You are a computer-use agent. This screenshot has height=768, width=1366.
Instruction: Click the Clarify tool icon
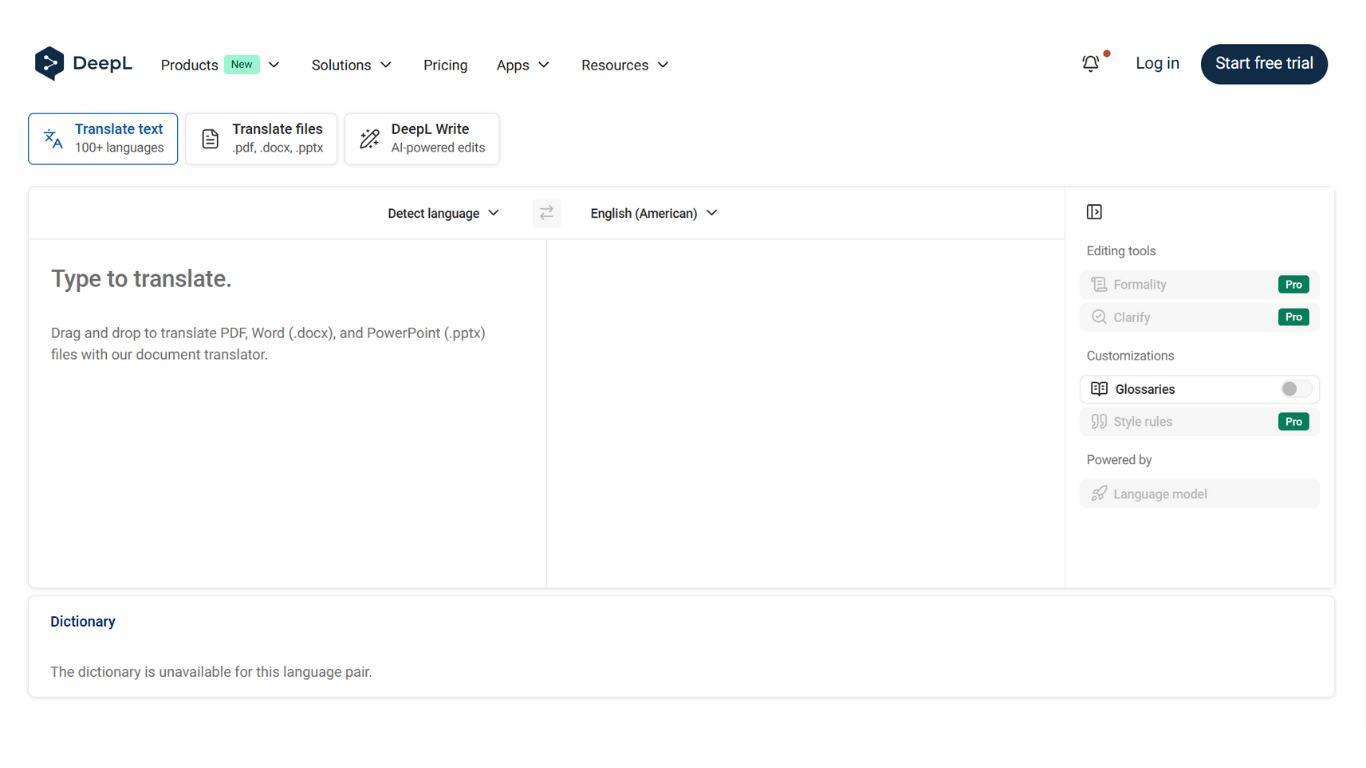(1099, 317)
